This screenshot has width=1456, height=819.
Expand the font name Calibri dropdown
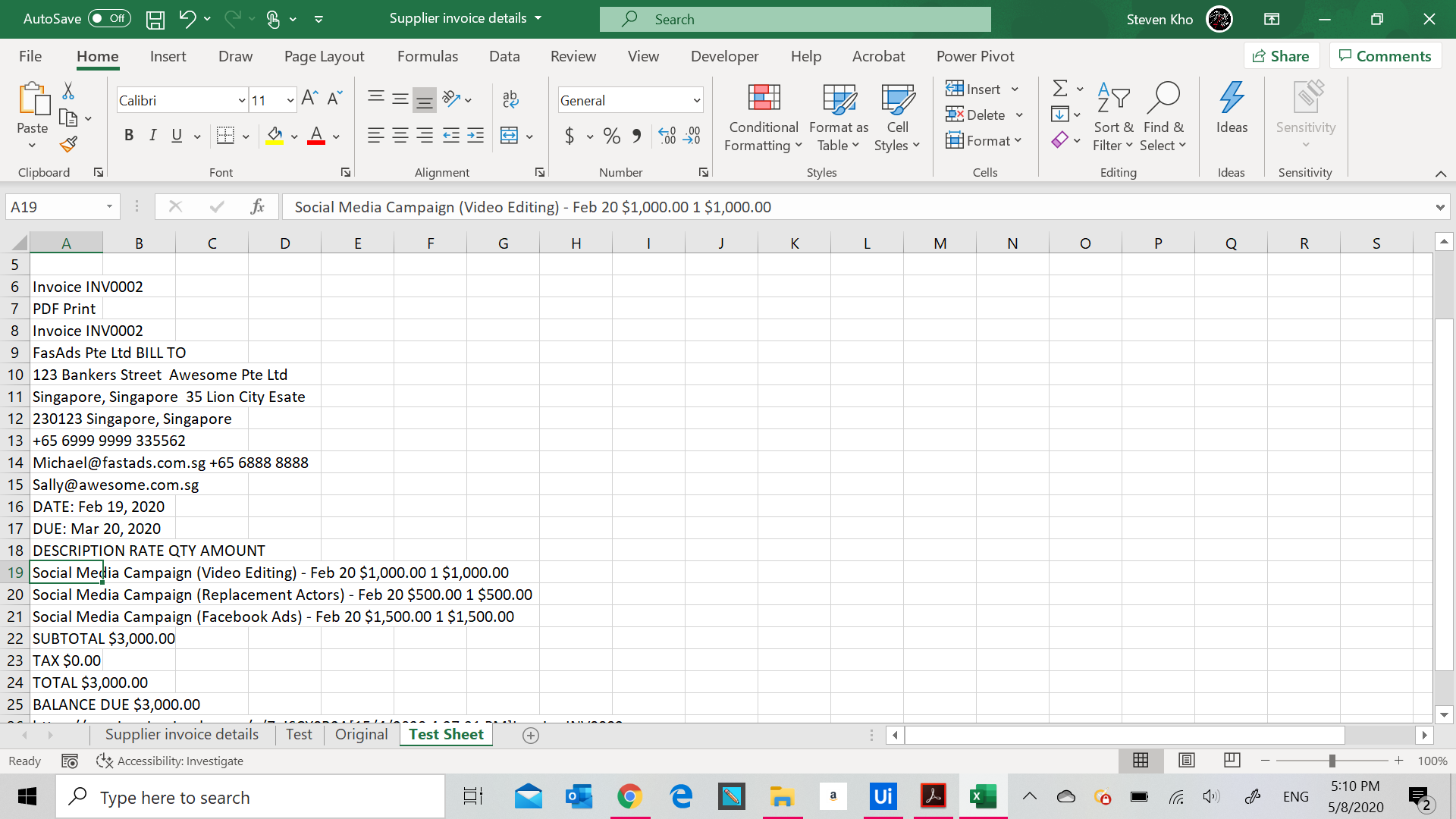click(242, 100)
